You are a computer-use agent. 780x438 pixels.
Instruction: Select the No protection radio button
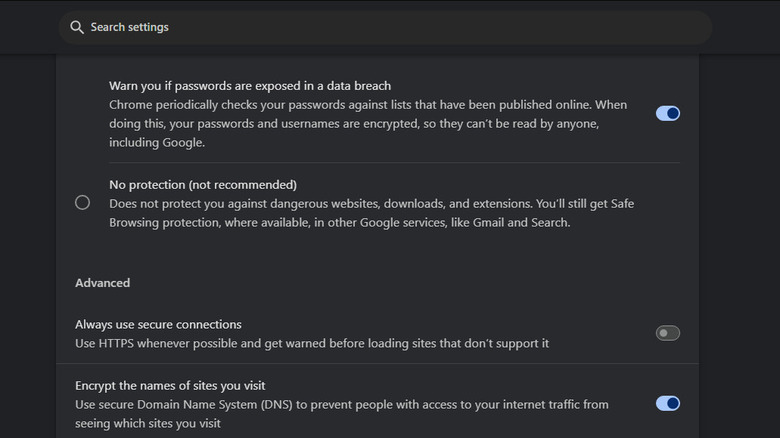point(83,203)
